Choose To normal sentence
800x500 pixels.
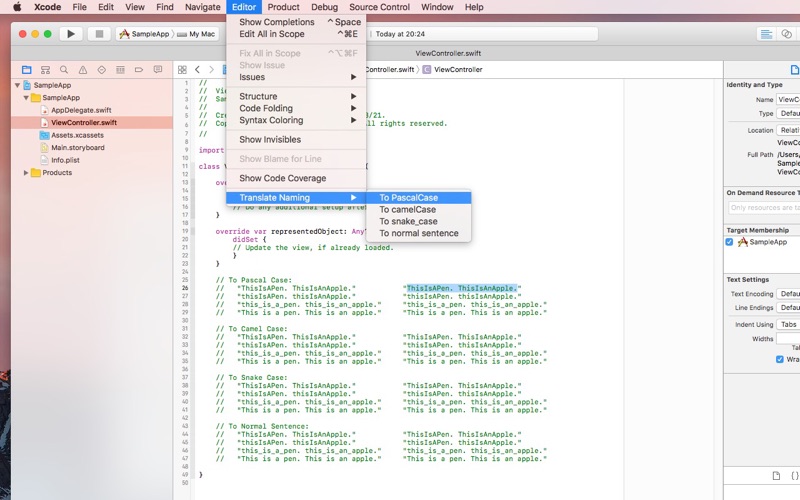[x=418, y=233]
